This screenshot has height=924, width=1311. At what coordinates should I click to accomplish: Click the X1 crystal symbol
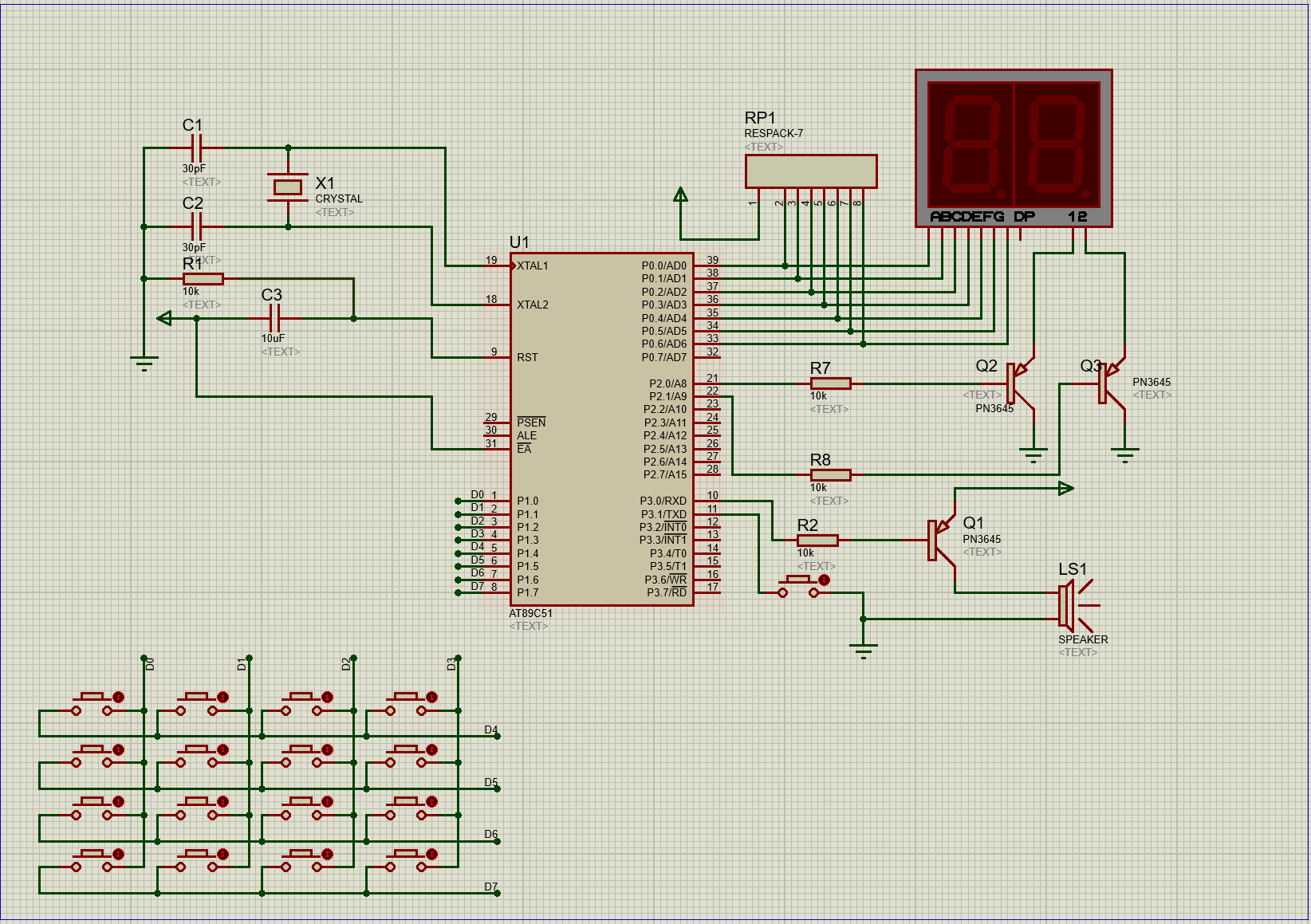point(288,187)
